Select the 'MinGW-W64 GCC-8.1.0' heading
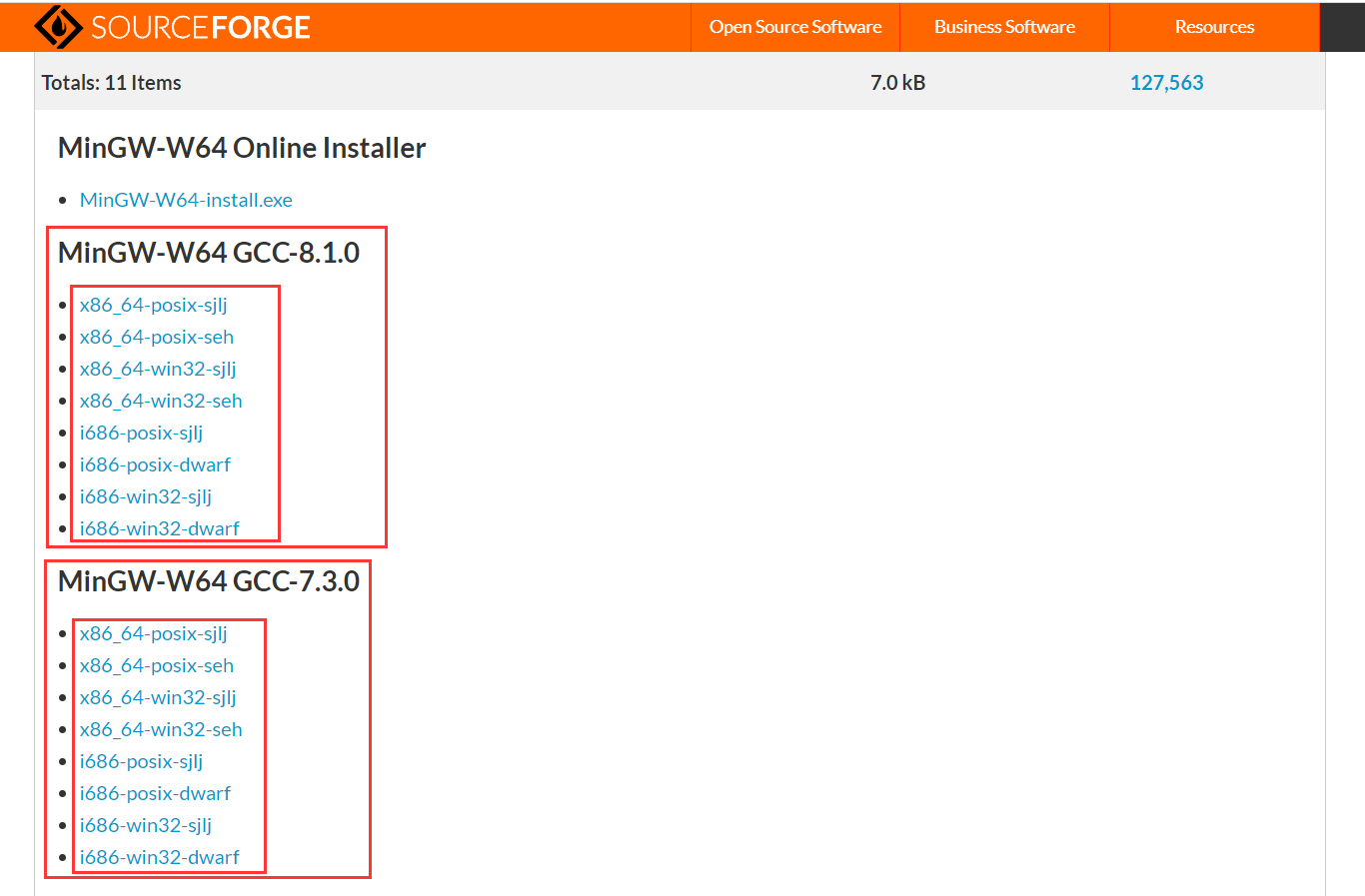Viewport: 1365px width, 896px height. (209, 253)
